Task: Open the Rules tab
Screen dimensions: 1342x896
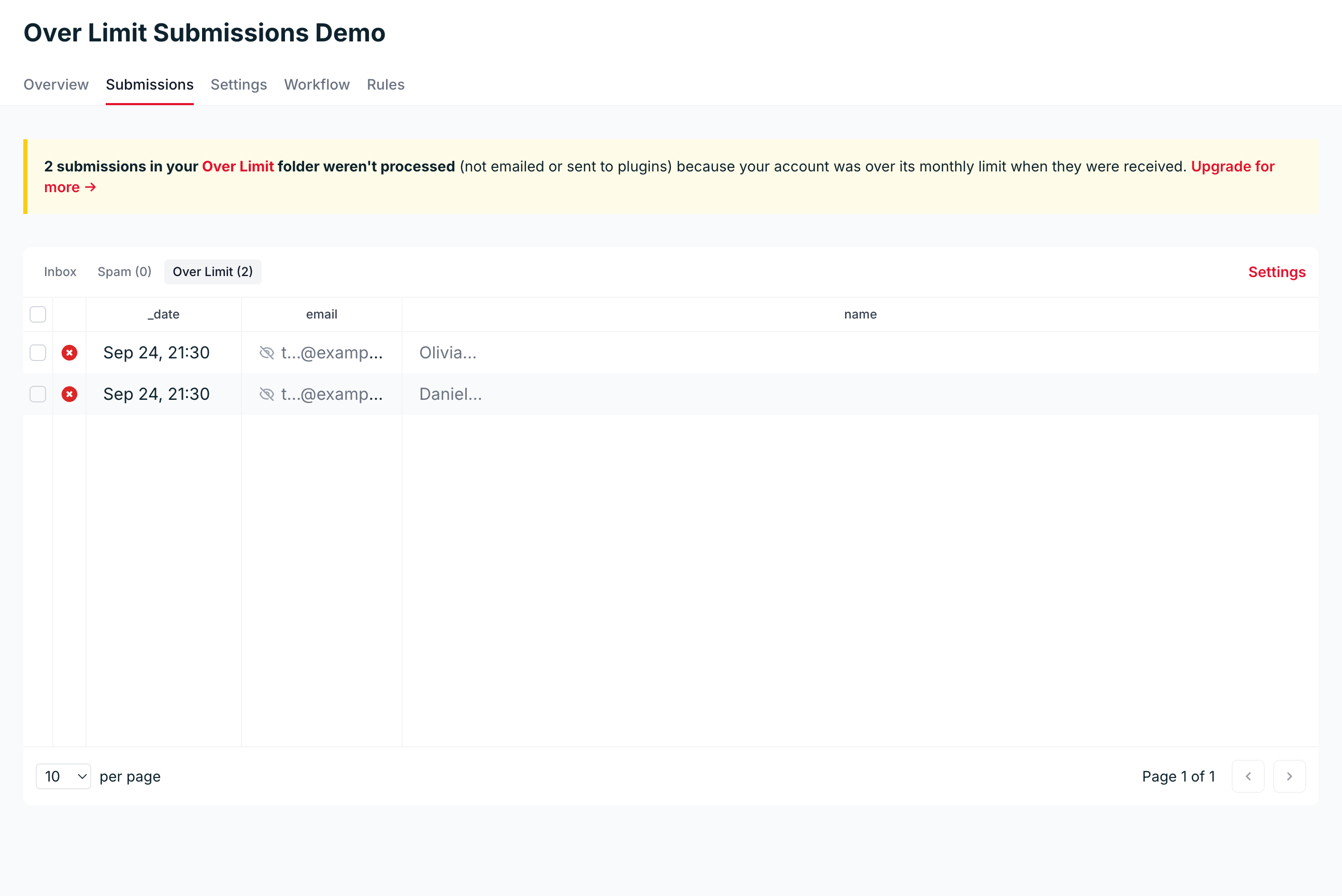Action: [386, 84]
